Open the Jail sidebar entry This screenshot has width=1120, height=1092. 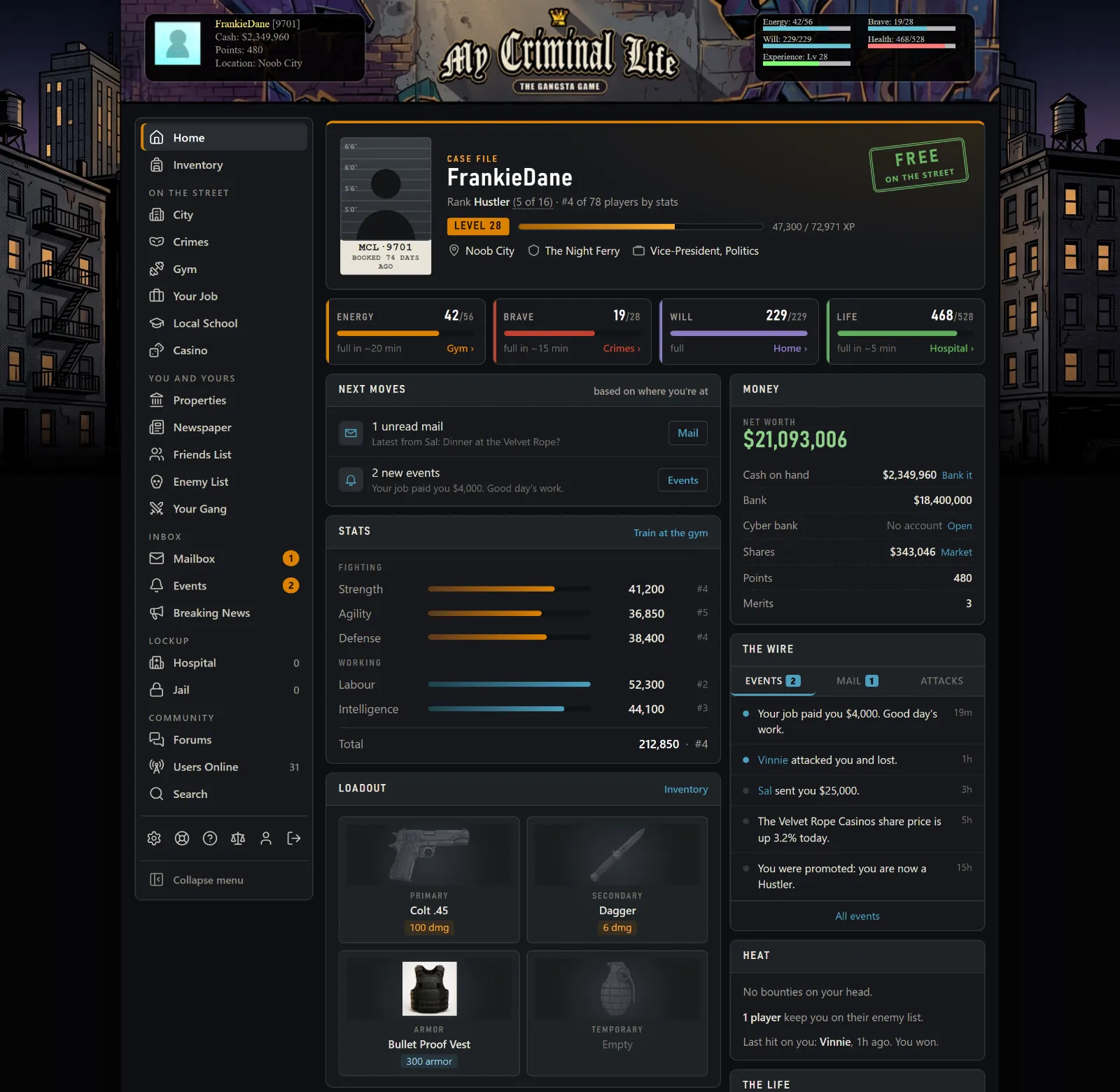(224, 689)
